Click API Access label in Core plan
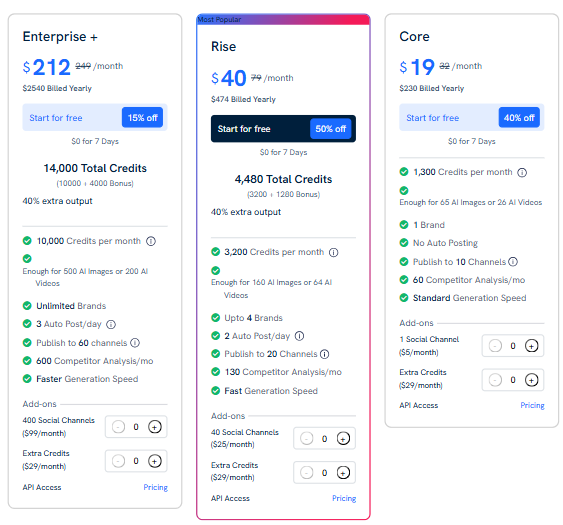This screenshot has height=525, width=563. click(x=419, y=405)
